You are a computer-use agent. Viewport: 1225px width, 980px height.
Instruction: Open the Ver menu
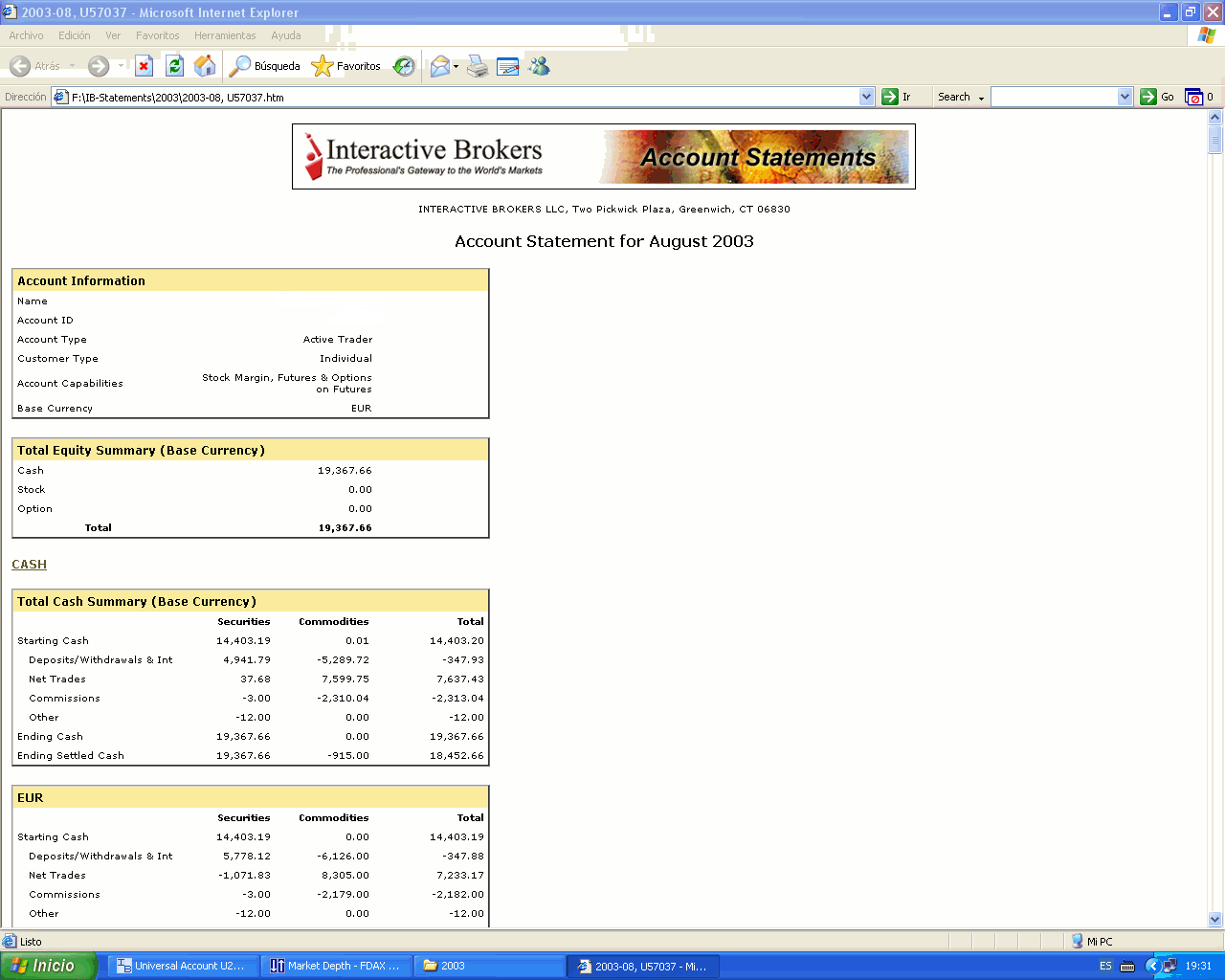click(x=113, y=35)
